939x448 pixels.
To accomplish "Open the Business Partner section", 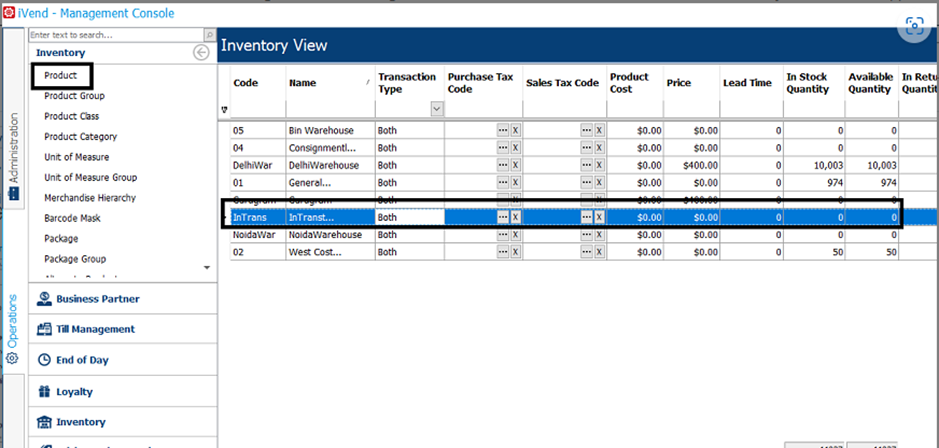I will (x=123, y=298).
